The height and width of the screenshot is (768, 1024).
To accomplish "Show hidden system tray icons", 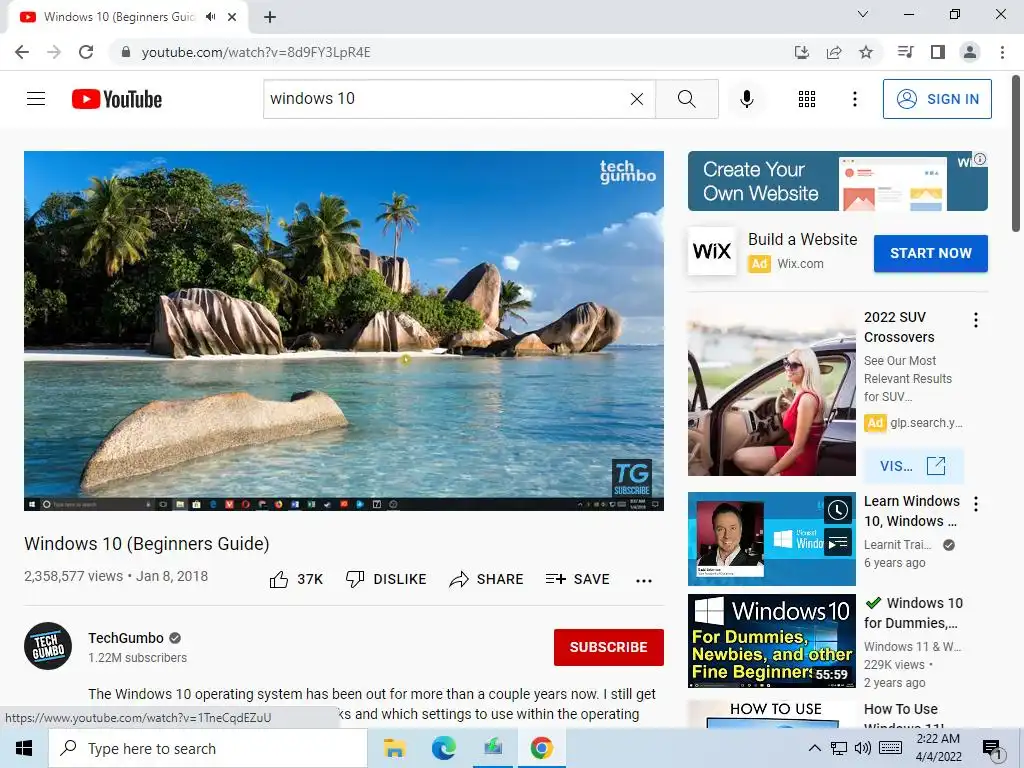I will point(814,748).
